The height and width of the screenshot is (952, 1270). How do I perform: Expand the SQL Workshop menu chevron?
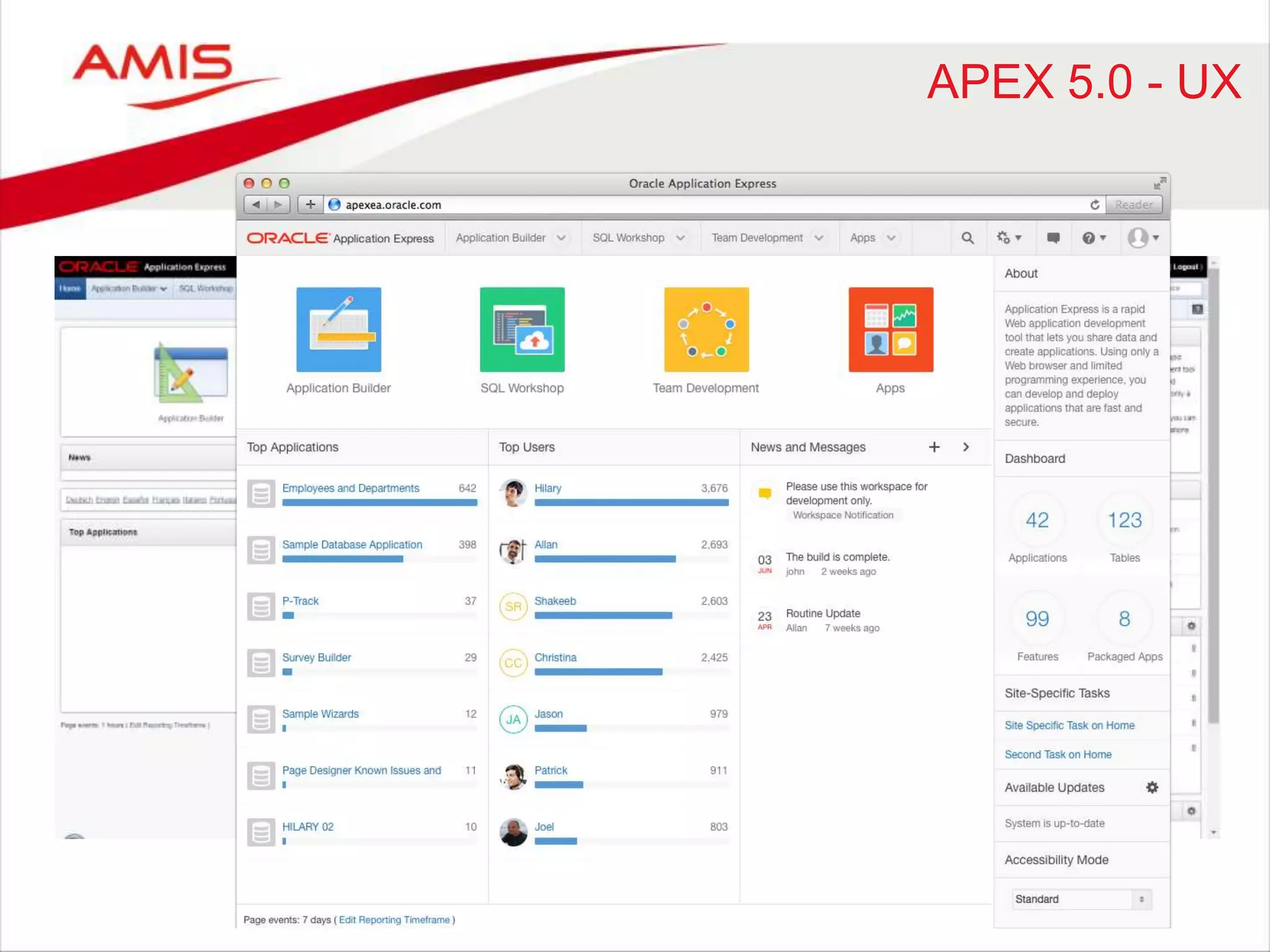click(x=680, y=238)
